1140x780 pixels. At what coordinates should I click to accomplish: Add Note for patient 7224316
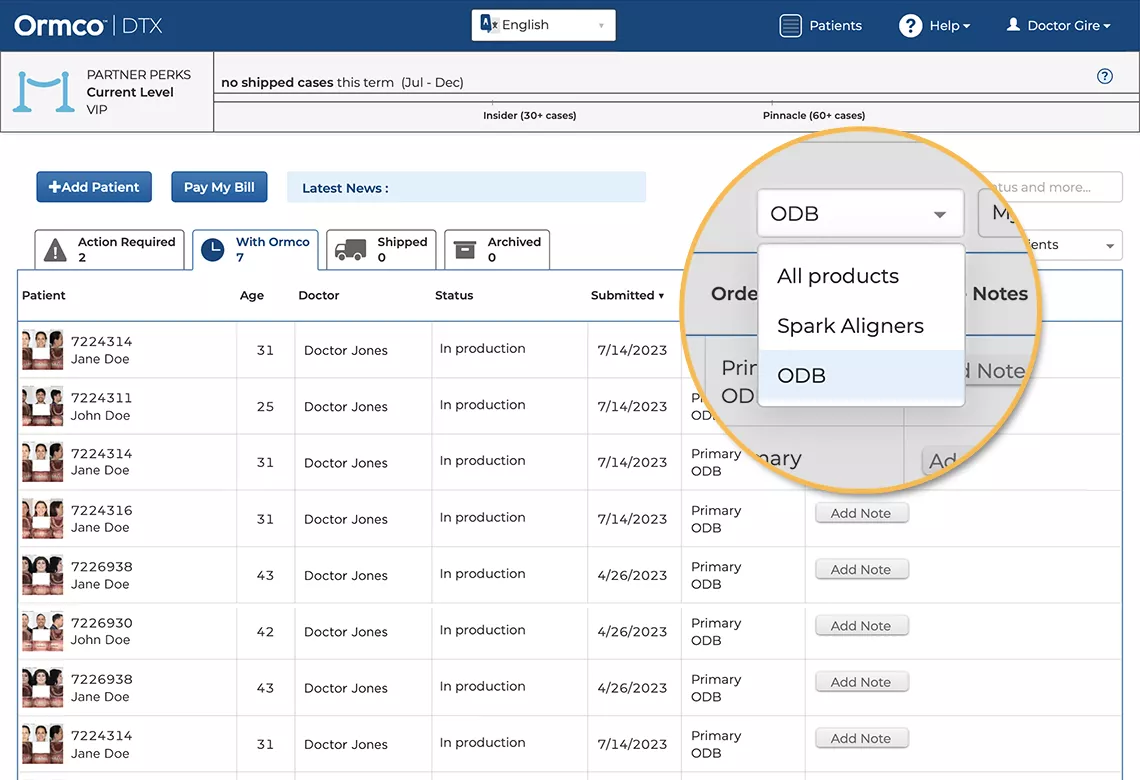860,513
